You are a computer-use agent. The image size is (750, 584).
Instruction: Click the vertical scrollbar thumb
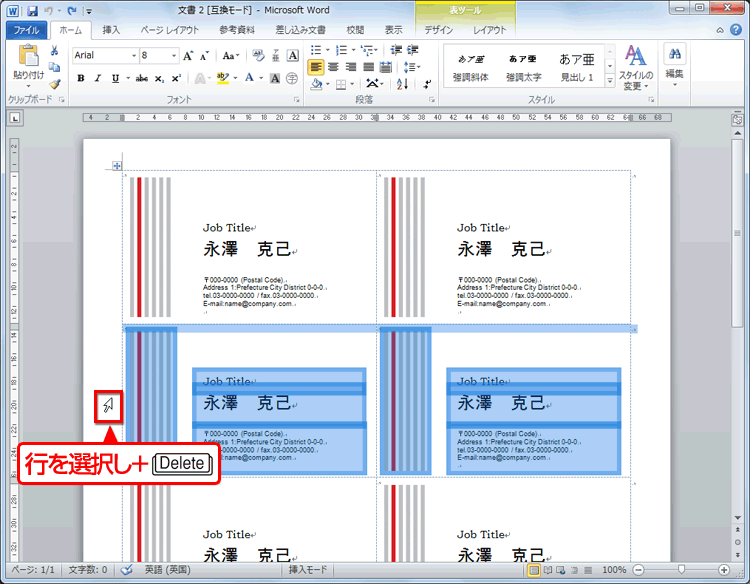pyautogui.click(x=737, y=233)
